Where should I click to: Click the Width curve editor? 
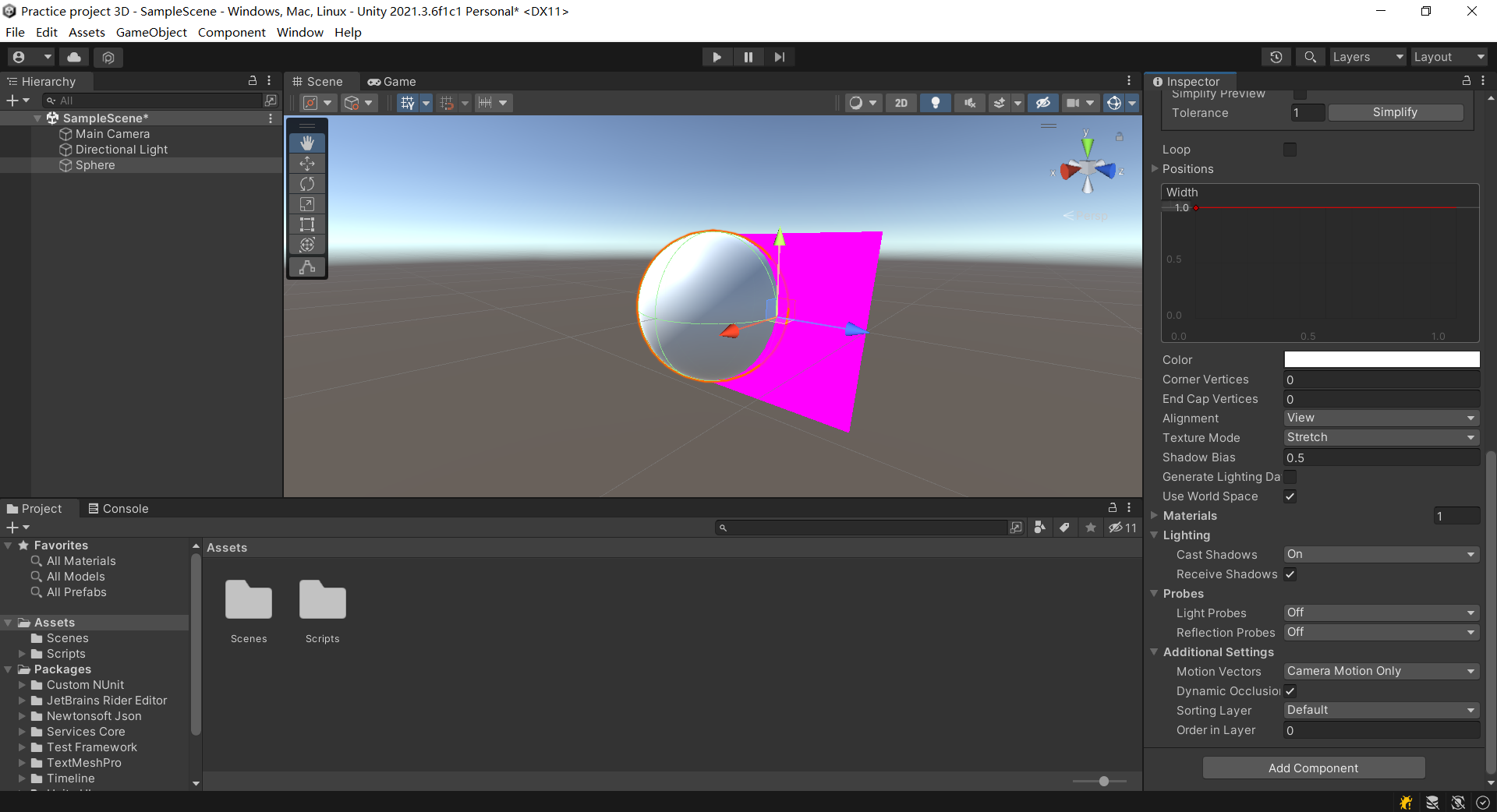tap(1320, 263)
